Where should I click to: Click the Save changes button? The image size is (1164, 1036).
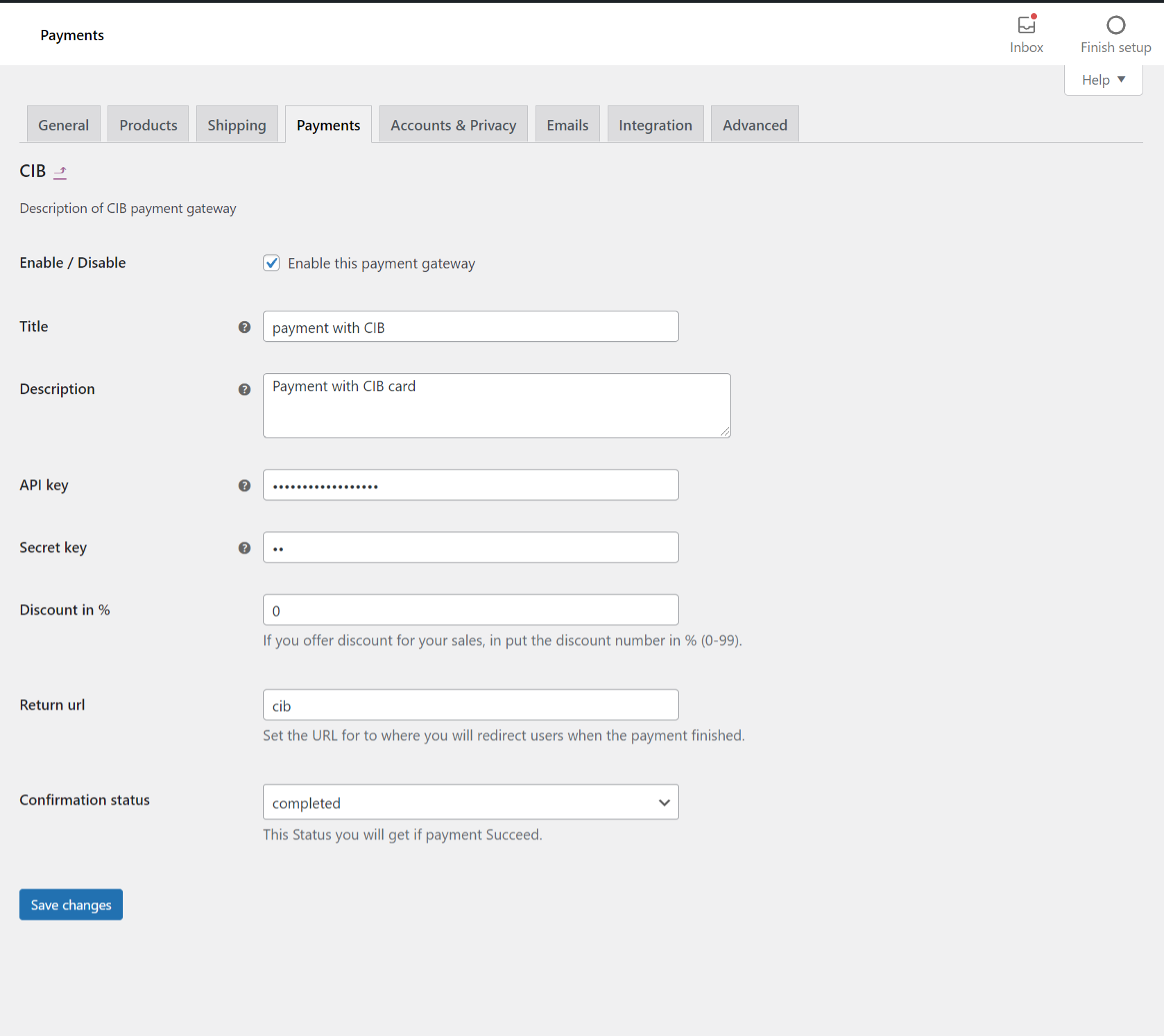point(71,905)
